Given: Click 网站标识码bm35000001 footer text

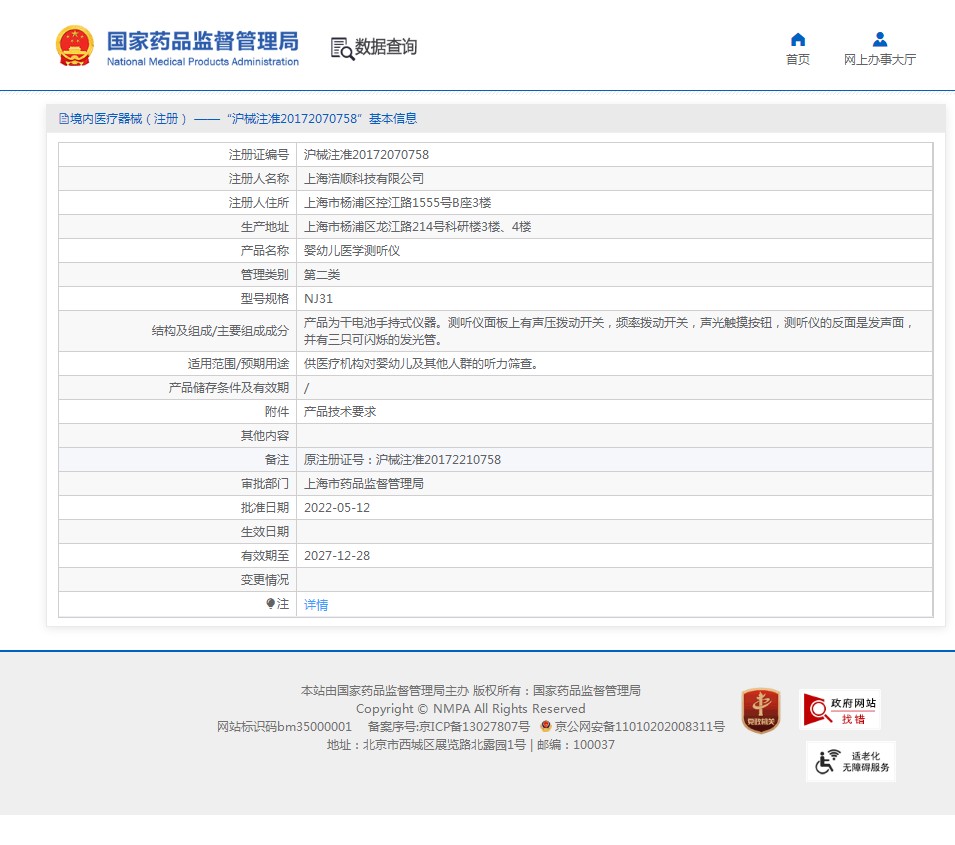Looking at the screenshot, I should pyautogui.click(x=284, y=726).
